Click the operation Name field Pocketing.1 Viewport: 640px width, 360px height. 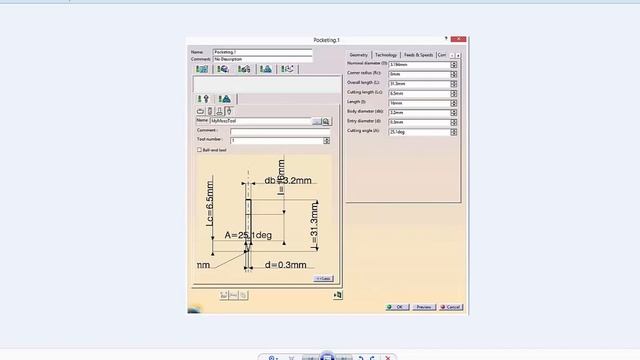coord(262,52)
